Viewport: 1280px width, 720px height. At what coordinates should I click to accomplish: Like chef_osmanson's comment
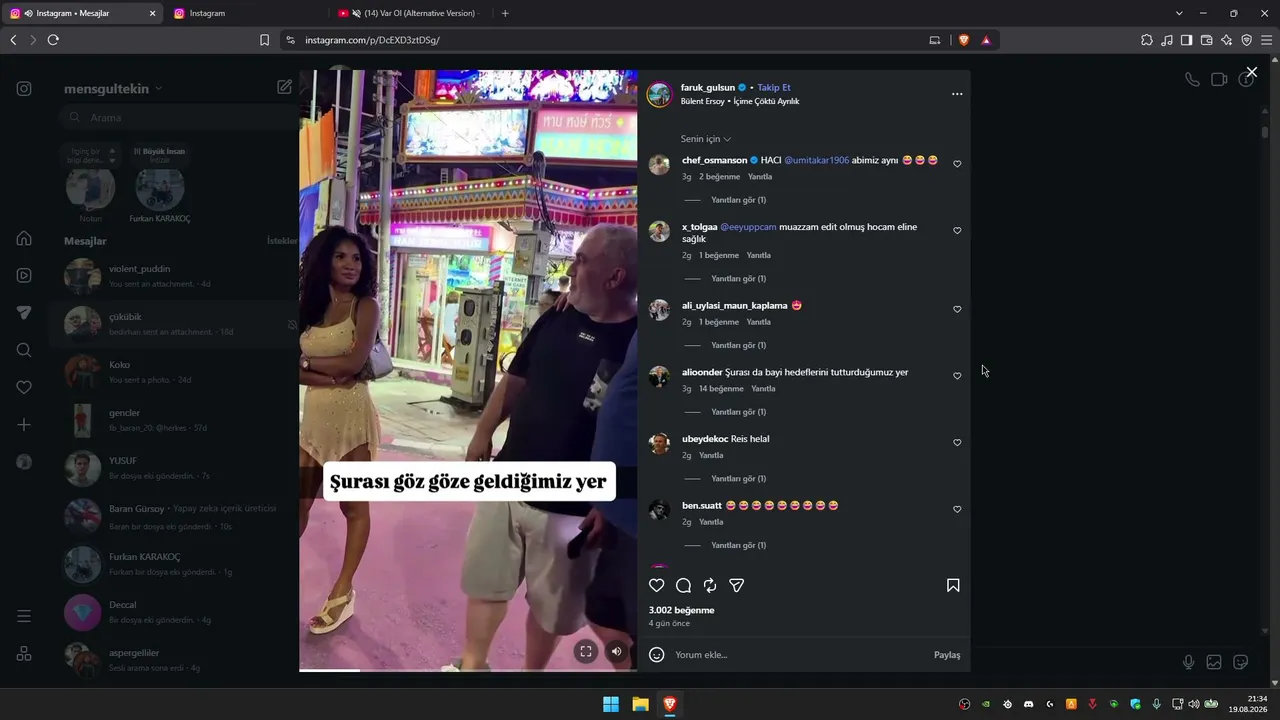pos(957,164)
